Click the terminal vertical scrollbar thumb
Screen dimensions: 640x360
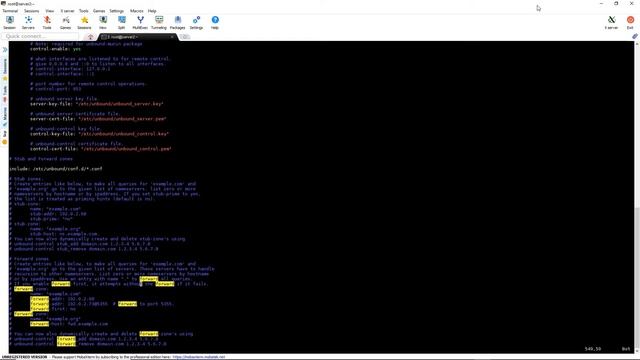coord(636,278)
